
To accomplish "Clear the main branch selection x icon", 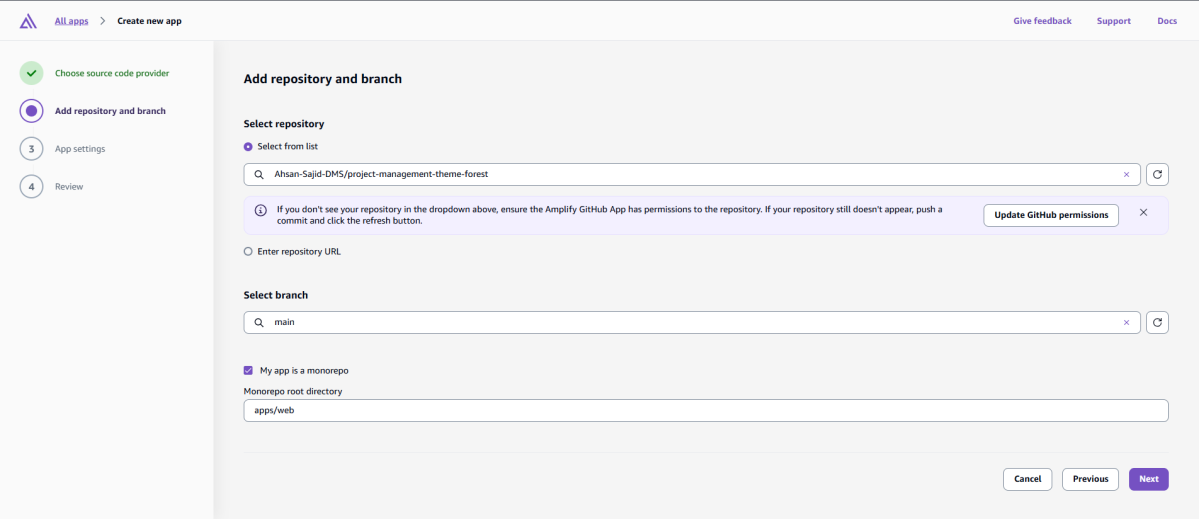I will (x=1126, y=323).
